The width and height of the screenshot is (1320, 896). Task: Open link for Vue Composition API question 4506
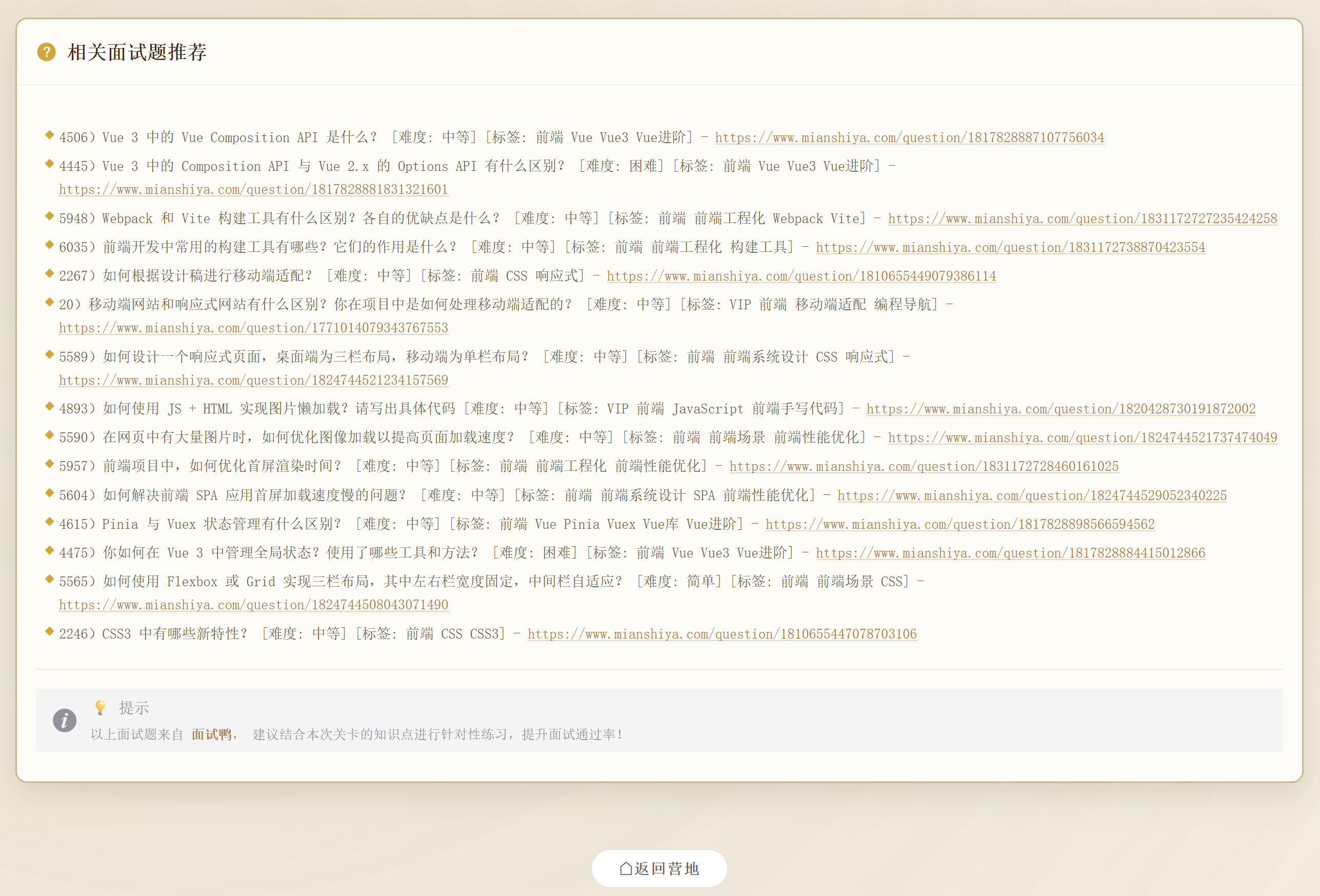pyautogui.click(x=909, y=138)
